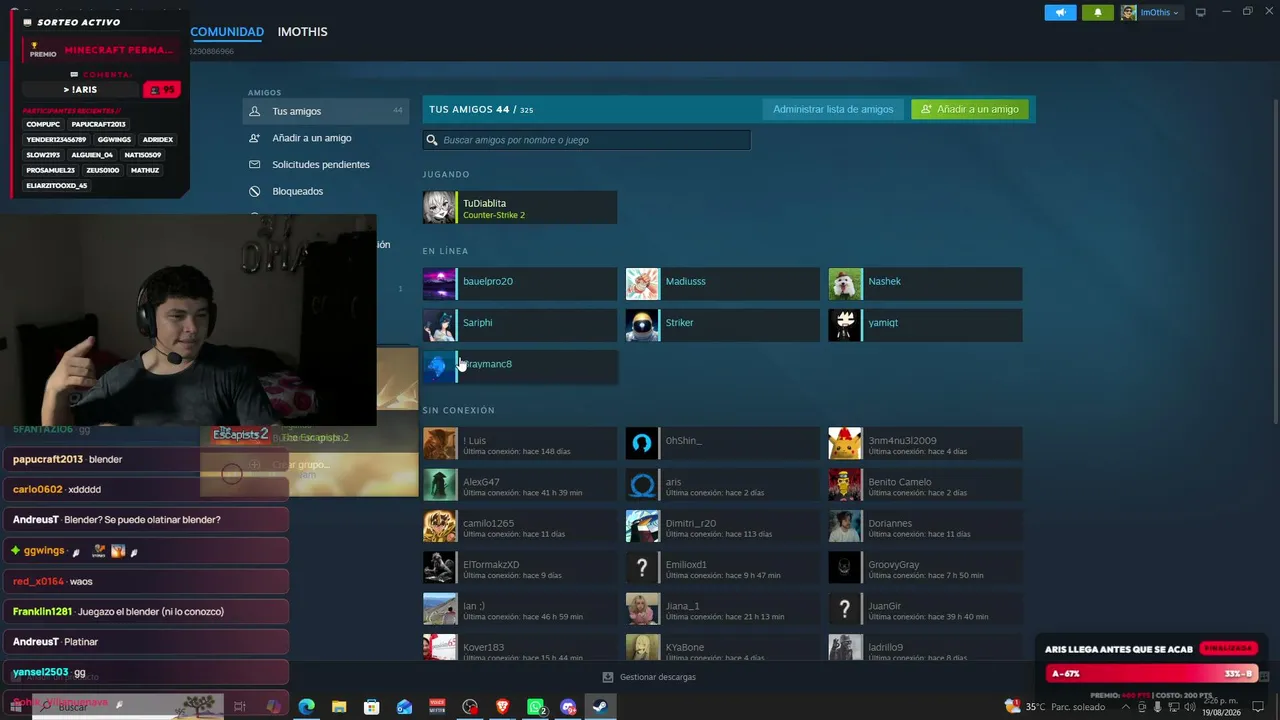The image size is (1280, 720).
Task: Click the Steam friends page scrollbar
Action: 1276,260
